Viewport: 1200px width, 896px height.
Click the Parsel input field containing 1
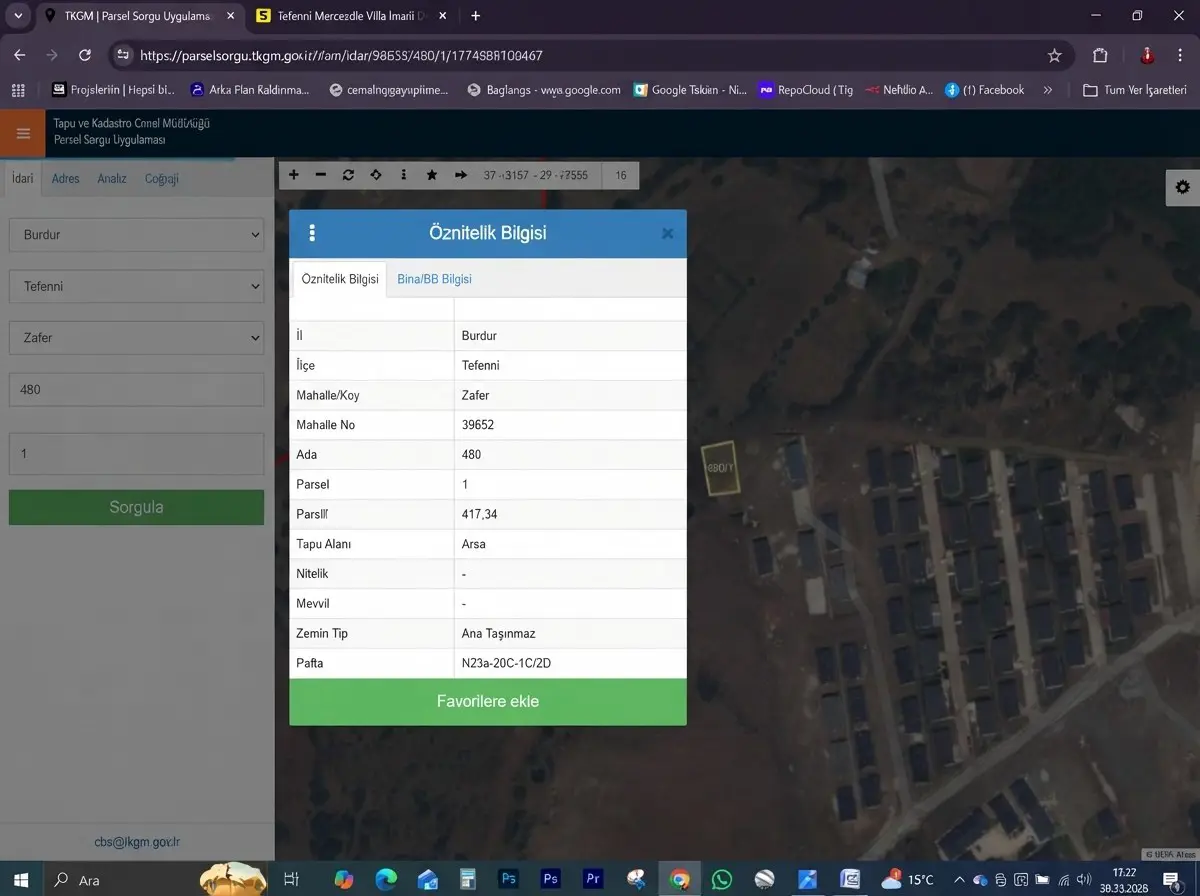pos(136,454)
